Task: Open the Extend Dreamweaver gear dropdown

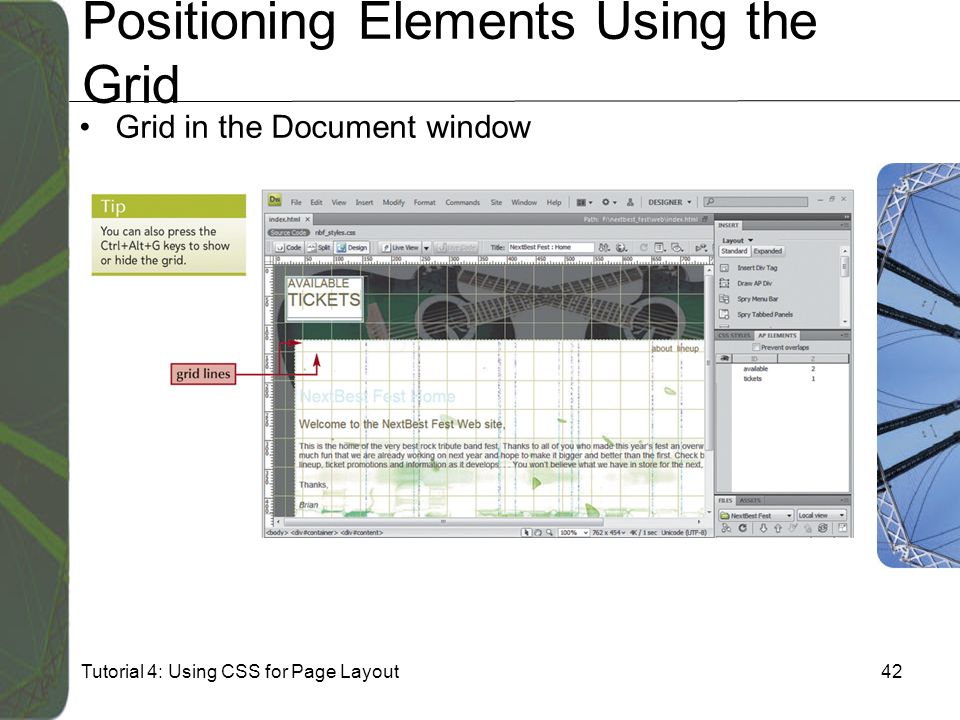Action: pos(609,202)
